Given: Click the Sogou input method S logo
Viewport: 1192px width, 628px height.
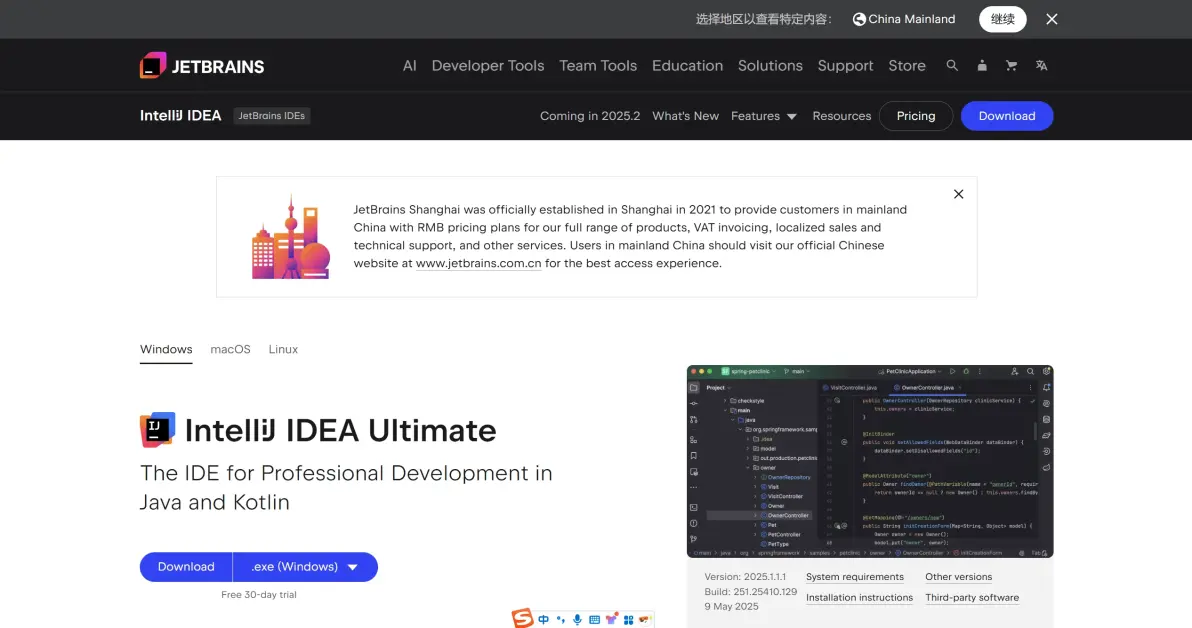Looking at the screenshot, I should (x=522, y=618).
